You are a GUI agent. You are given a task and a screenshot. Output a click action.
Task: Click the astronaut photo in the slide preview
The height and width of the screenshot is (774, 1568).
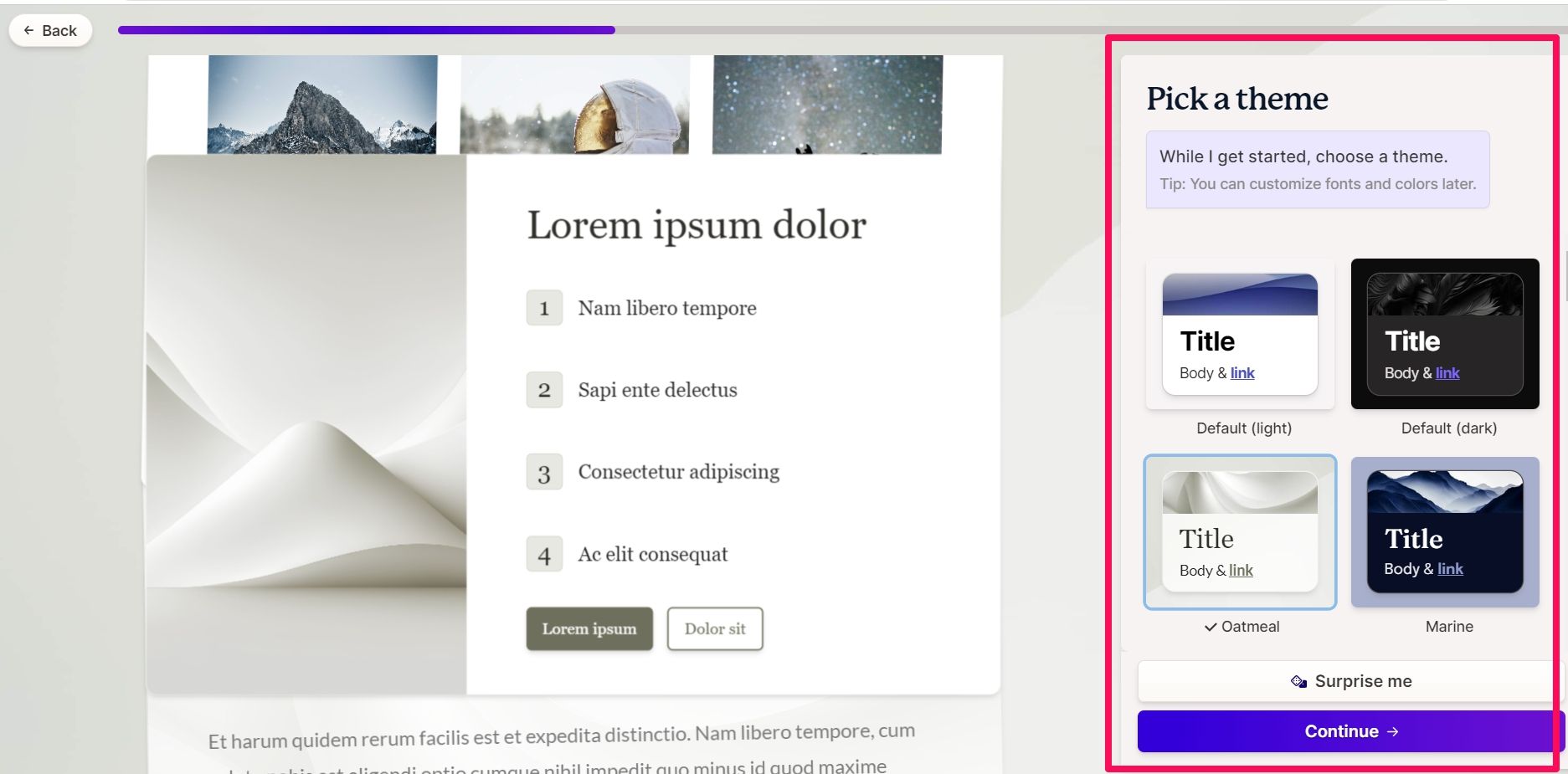(574, 105)
